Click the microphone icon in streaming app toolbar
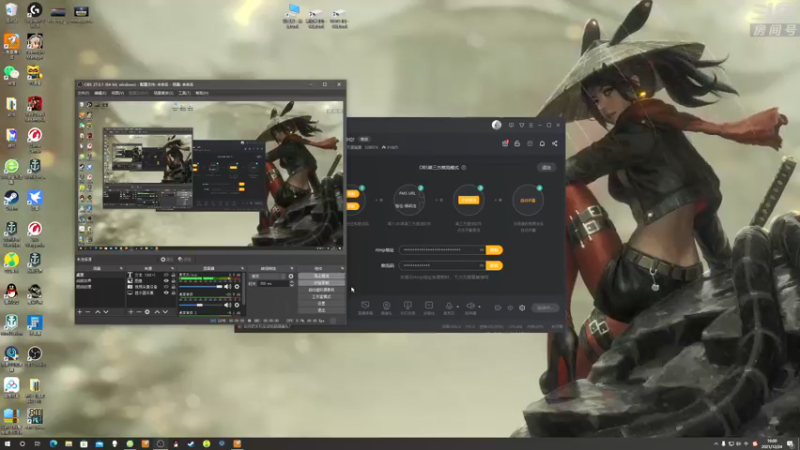This screenshot has width=800, height=450. (449, 306)
